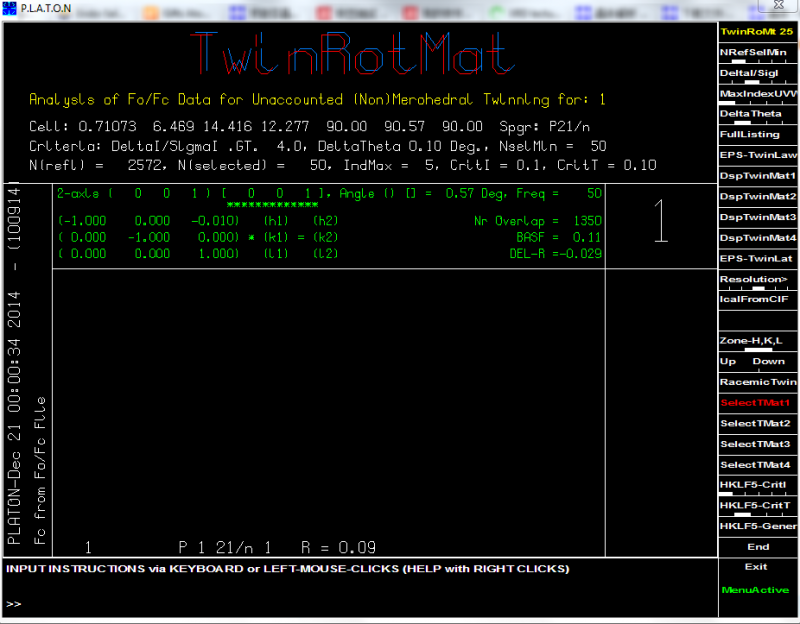Click the HKLF5-Gener button

pyautogui.click(x=757, y=527)
